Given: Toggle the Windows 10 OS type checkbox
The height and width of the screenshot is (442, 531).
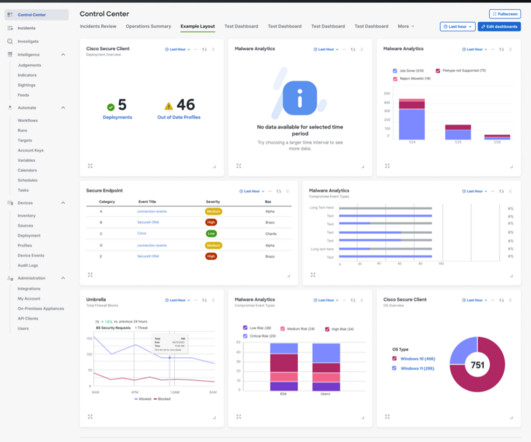Looking at the screenshot, I should tap(394, 358).
